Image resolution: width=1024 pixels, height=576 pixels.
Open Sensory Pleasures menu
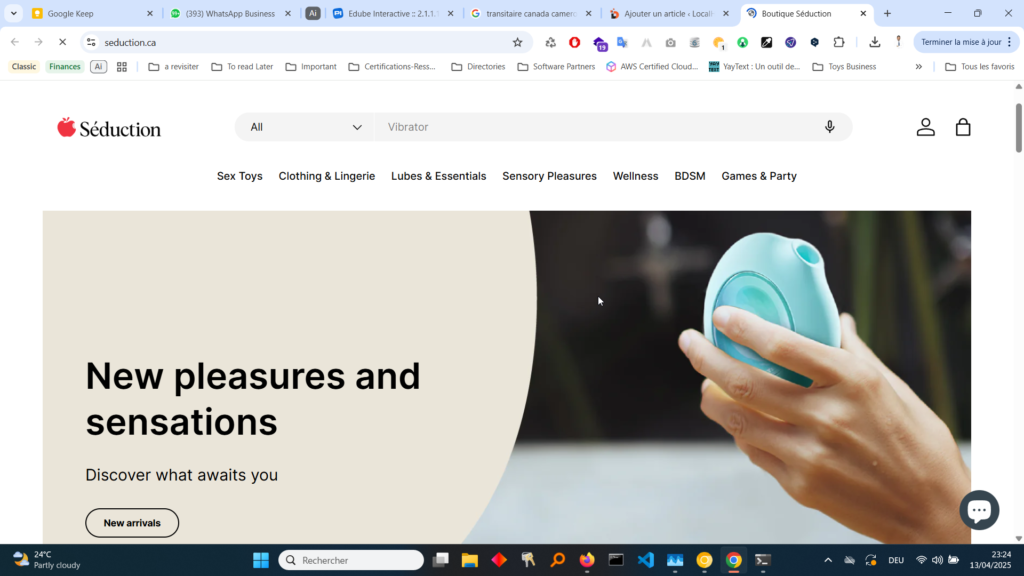point(549,176)
